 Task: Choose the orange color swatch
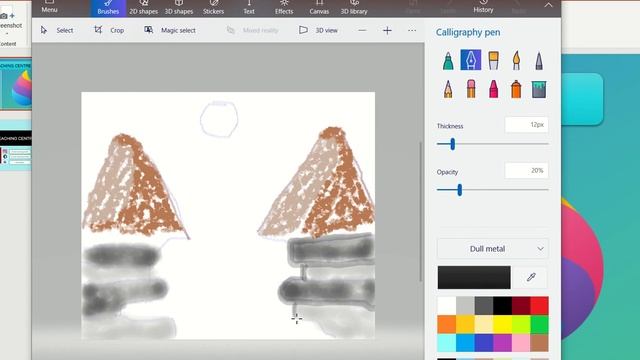coord(447,324)
